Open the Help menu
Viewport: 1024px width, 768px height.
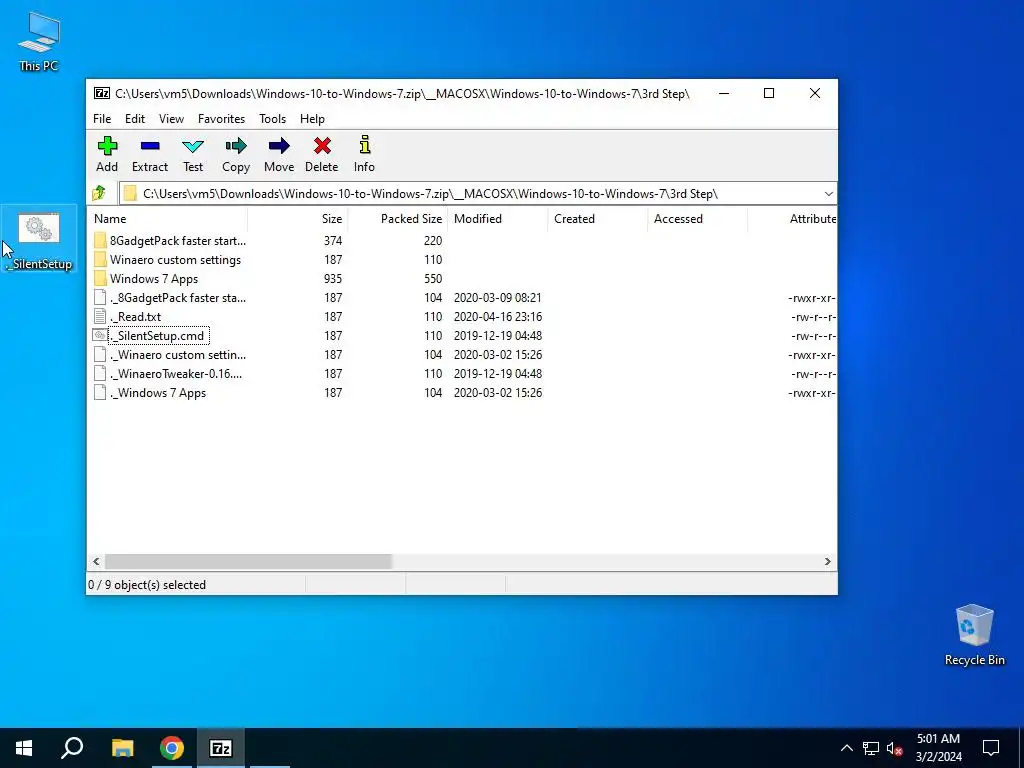(312, 119)
